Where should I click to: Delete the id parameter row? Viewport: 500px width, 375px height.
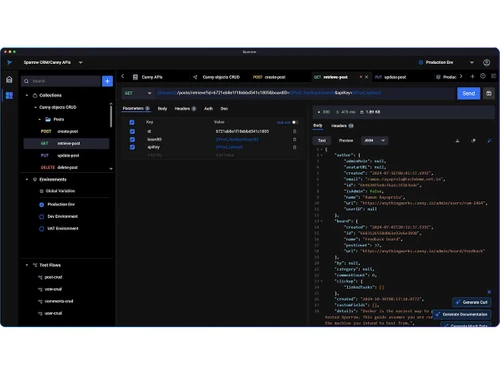coord(294,131)
